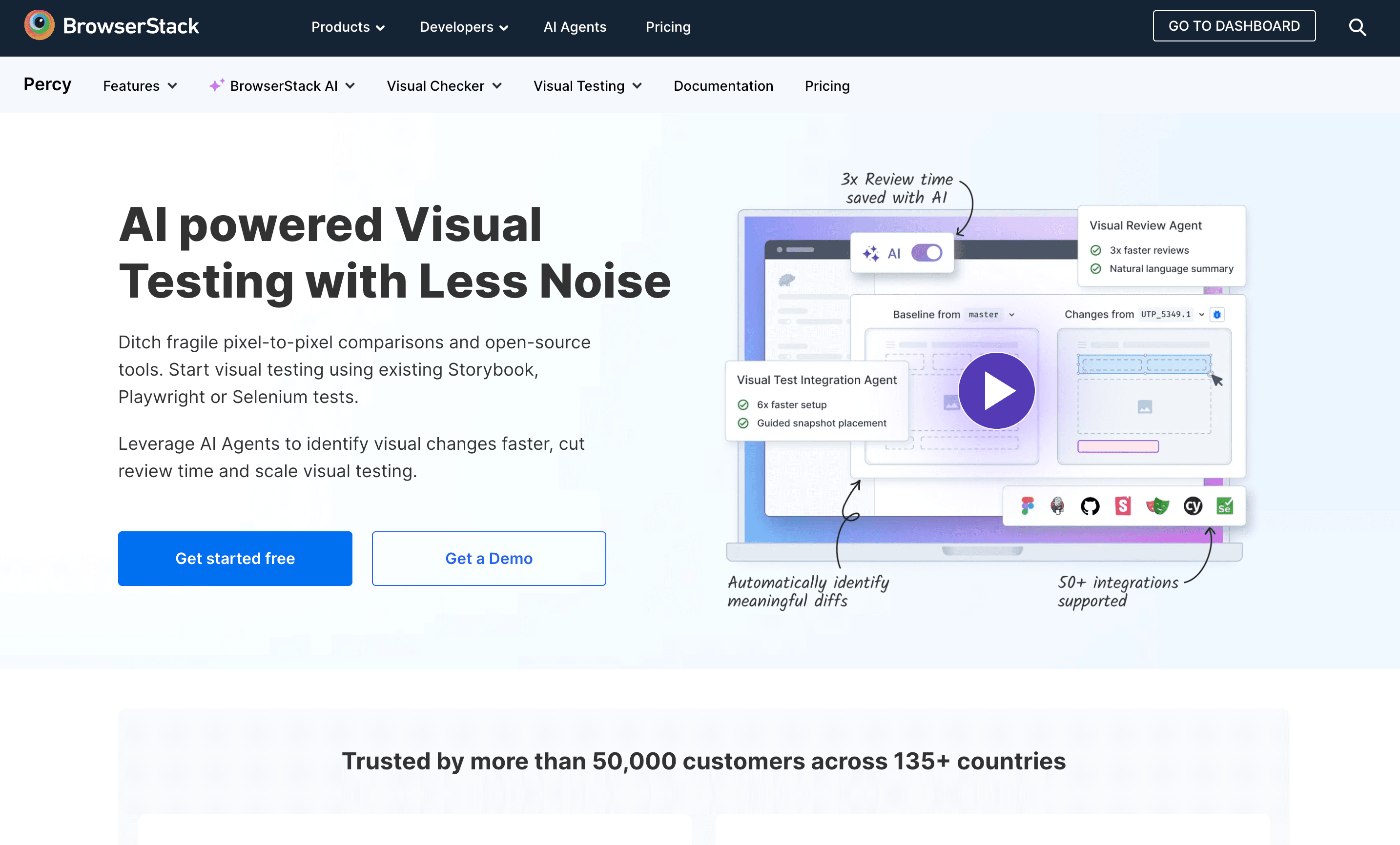Click the checkmark beside Guided snapshot placement
The height and width of the screenshot is (845, 1400).
(x=743, y=423)
